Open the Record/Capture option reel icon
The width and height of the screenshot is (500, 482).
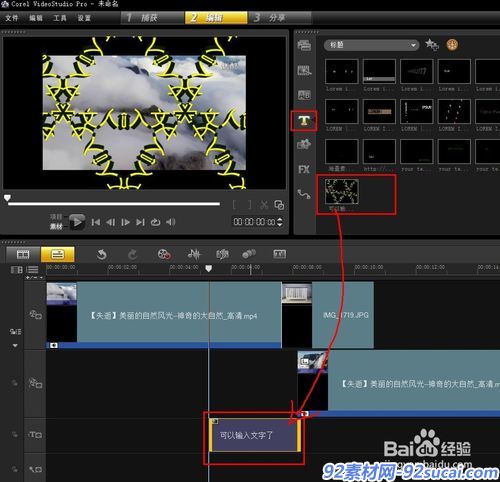pos(164,254)
